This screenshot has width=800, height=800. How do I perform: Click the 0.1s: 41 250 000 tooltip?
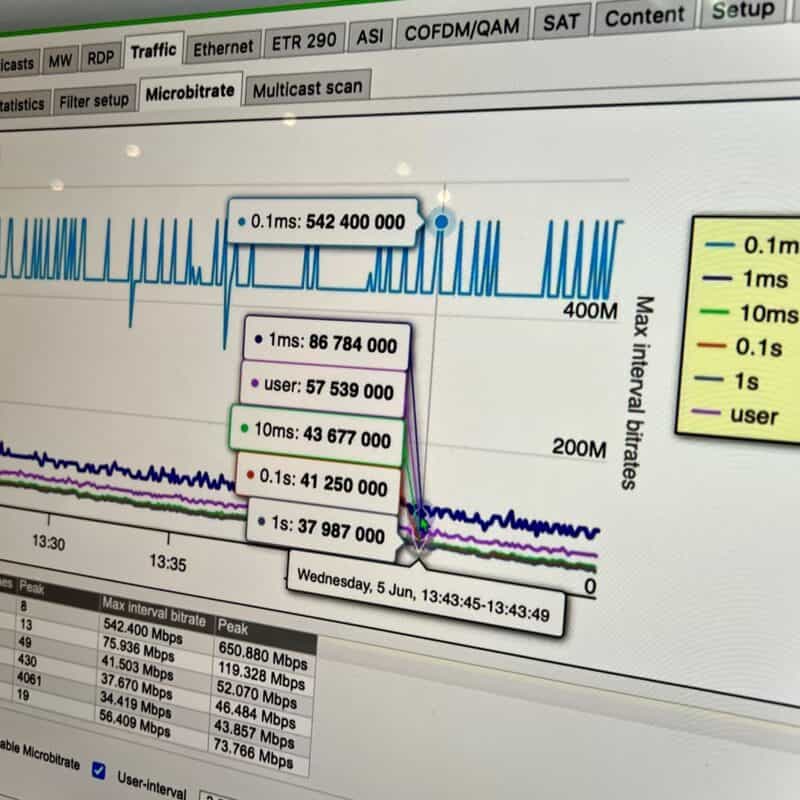point(318,483)
